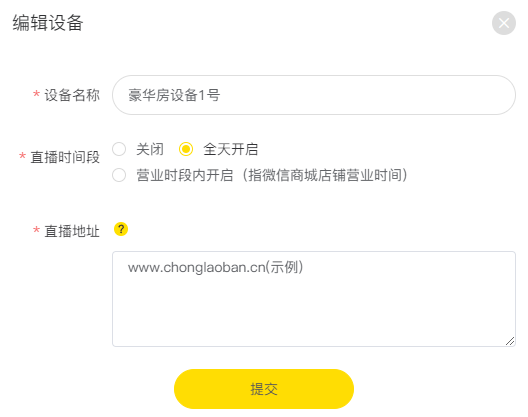
Task: Click the 关闭 option label text
Action: pos(150,149)
